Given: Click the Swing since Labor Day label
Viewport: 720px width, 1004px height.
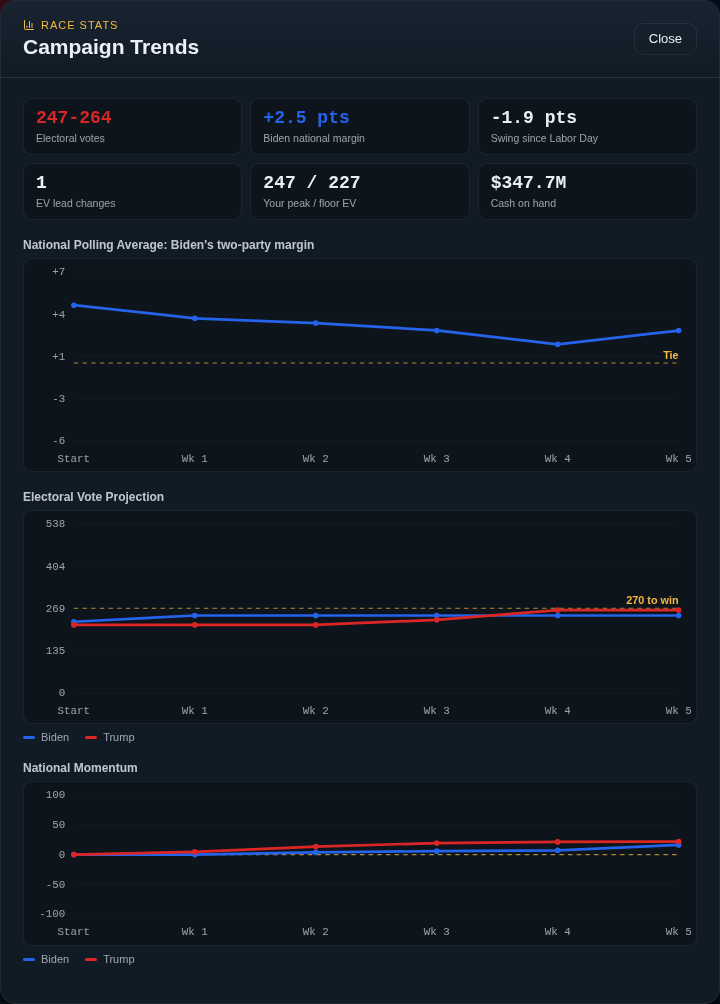Looking at the screenshot, I should [544, 138].
